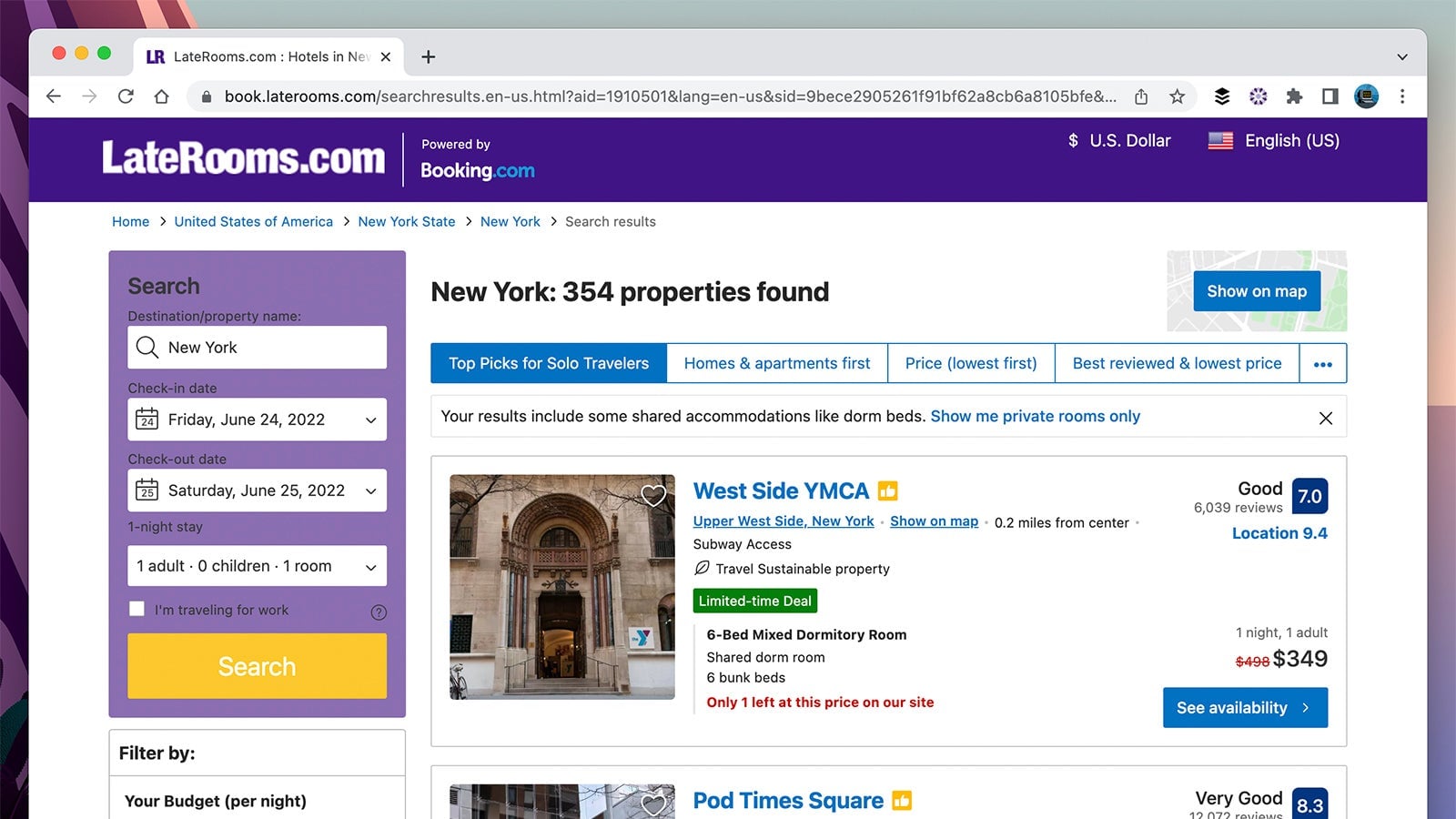Click the help question mark near traveling for work
This screenshot has width=1456, height=819.
tap(379, 611)
